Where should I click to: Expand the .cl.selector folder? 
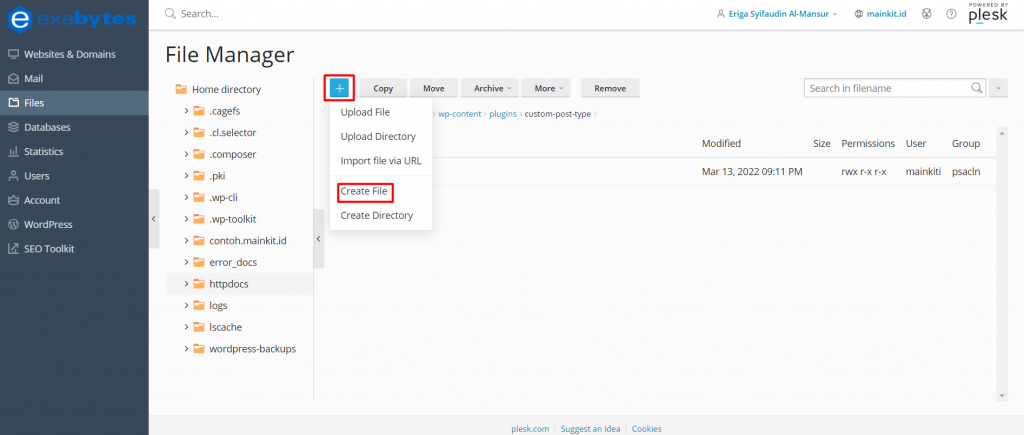(186, 133)
